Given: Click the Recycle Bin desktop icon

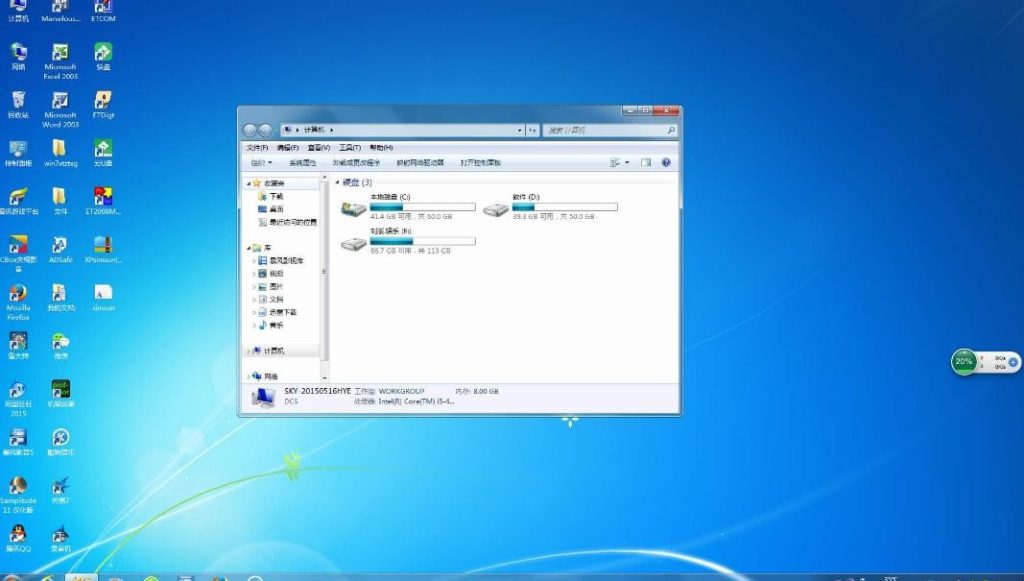Looking at the screenshot, I should (18, 101).
